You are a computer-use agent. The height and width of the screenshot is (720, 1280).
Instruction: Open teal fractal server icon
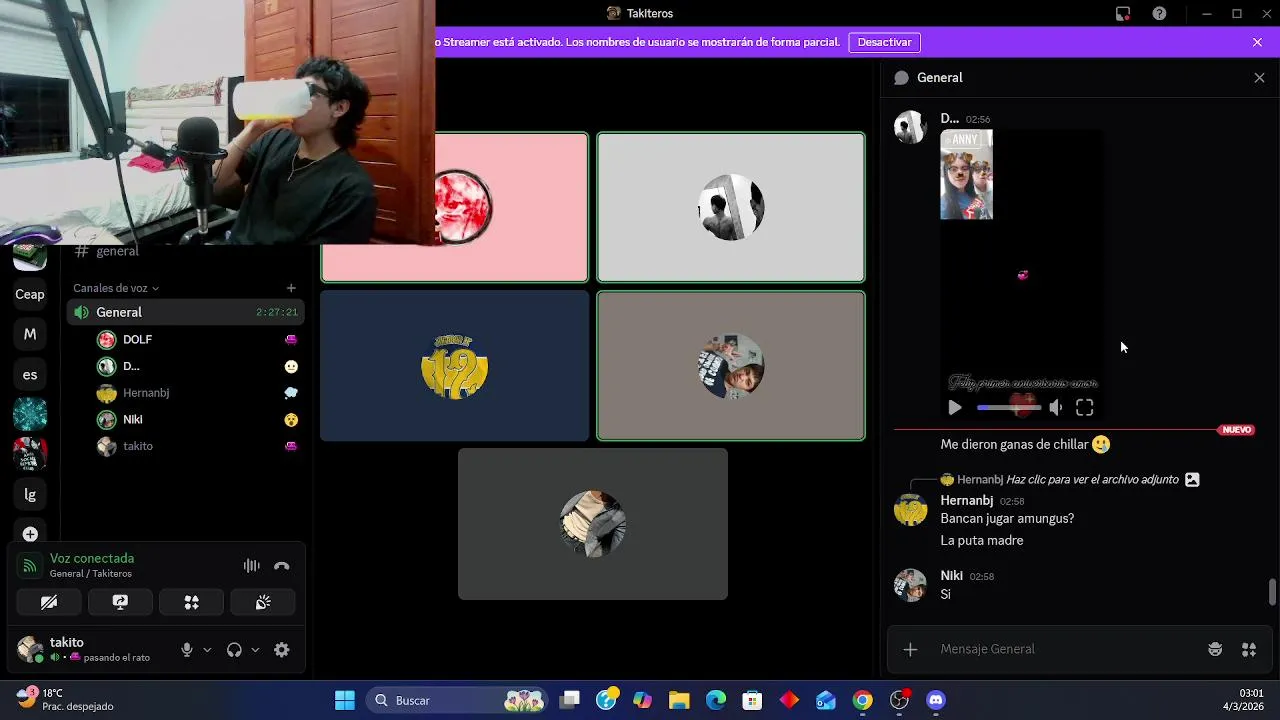point(30,414)
